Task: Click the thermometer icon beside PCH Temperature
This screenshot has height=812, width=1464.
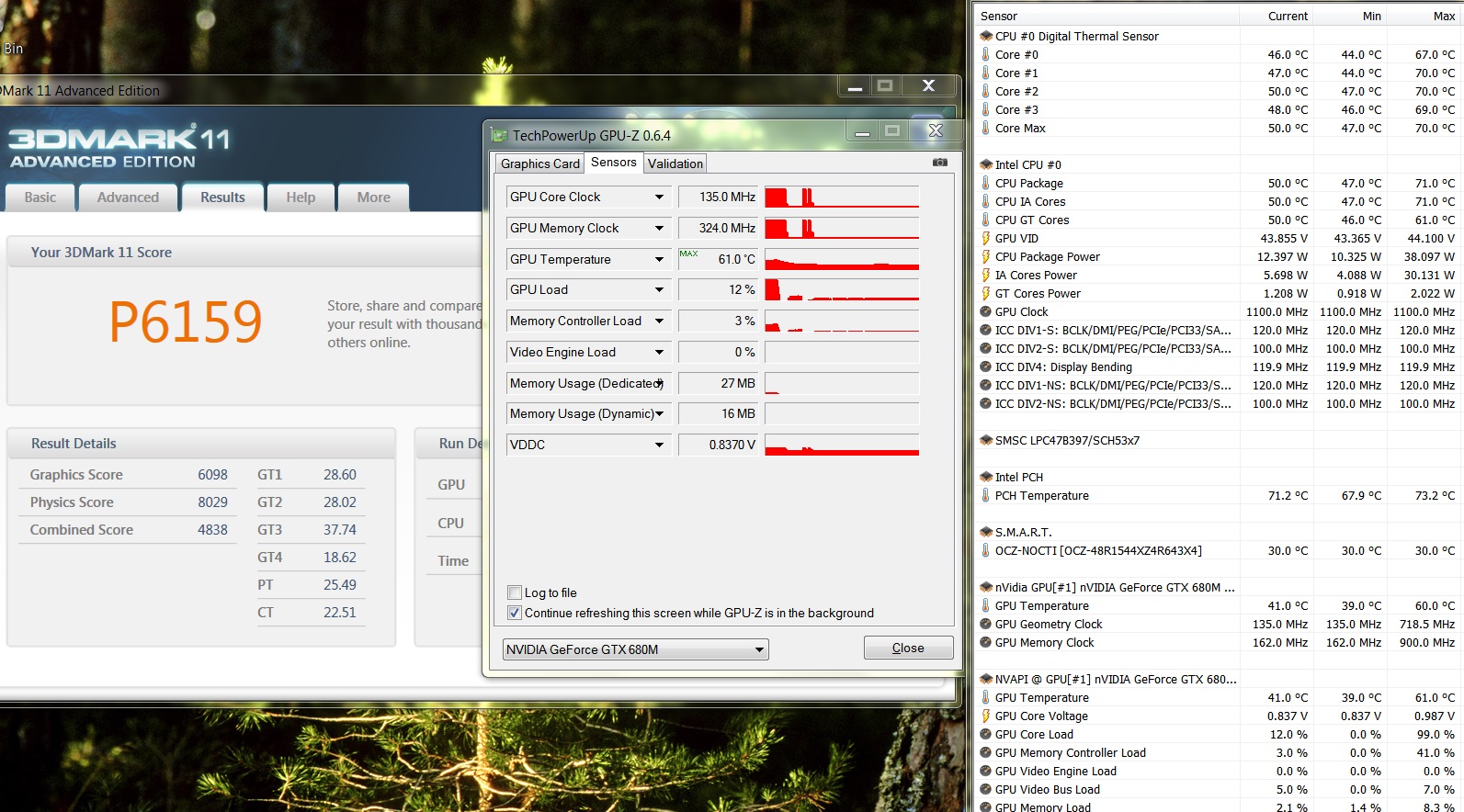Action: [x=986, y=495]
